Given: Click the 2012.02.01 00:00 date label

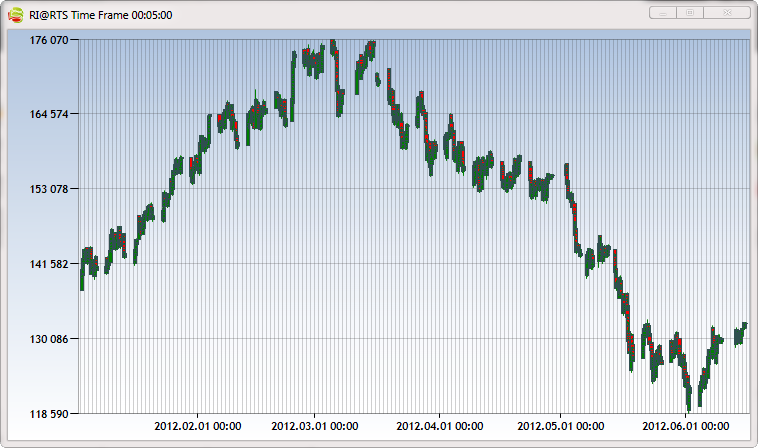Looking at the screenshot, I should tap(197, 426).
